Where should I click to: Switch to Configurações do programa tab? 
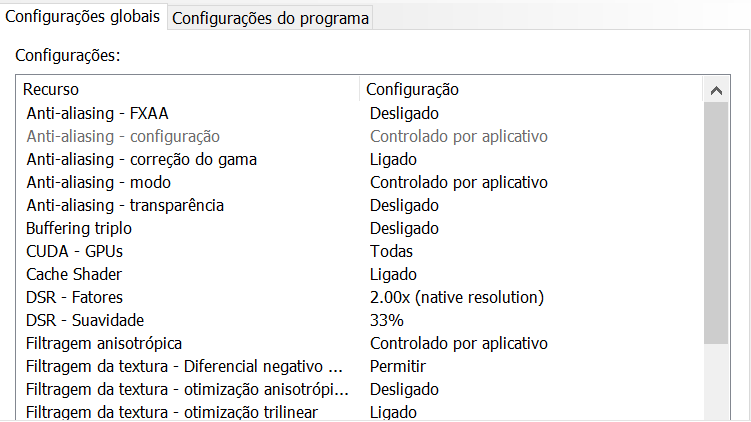tap(271, 18)
